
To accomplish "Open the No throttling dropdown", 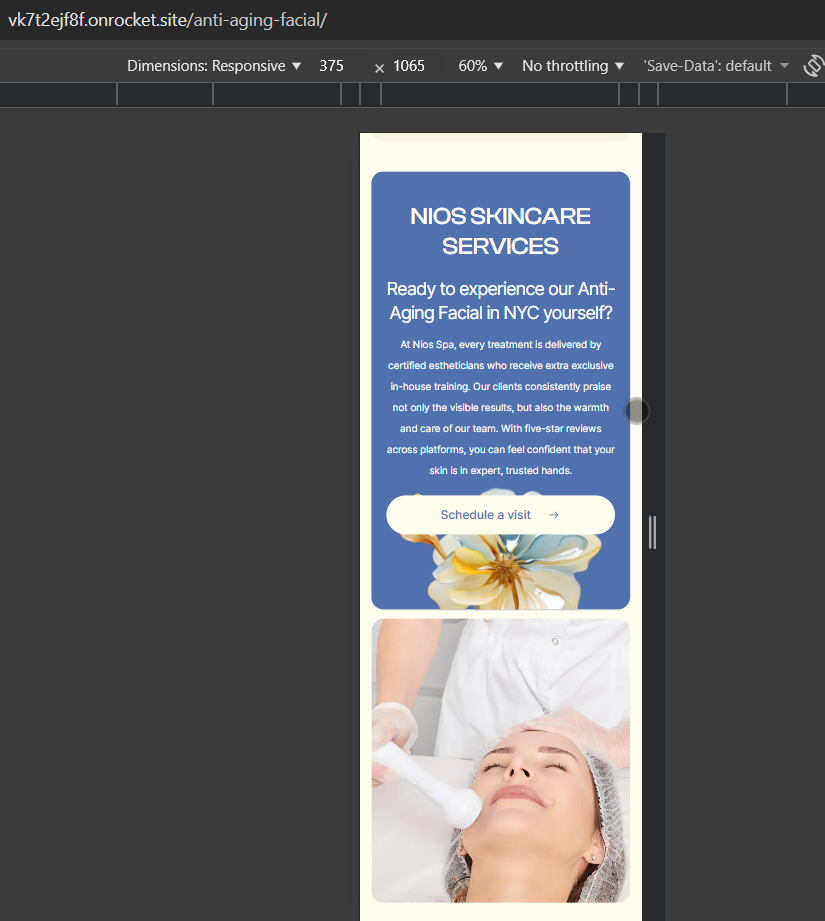I will point(573,66).
